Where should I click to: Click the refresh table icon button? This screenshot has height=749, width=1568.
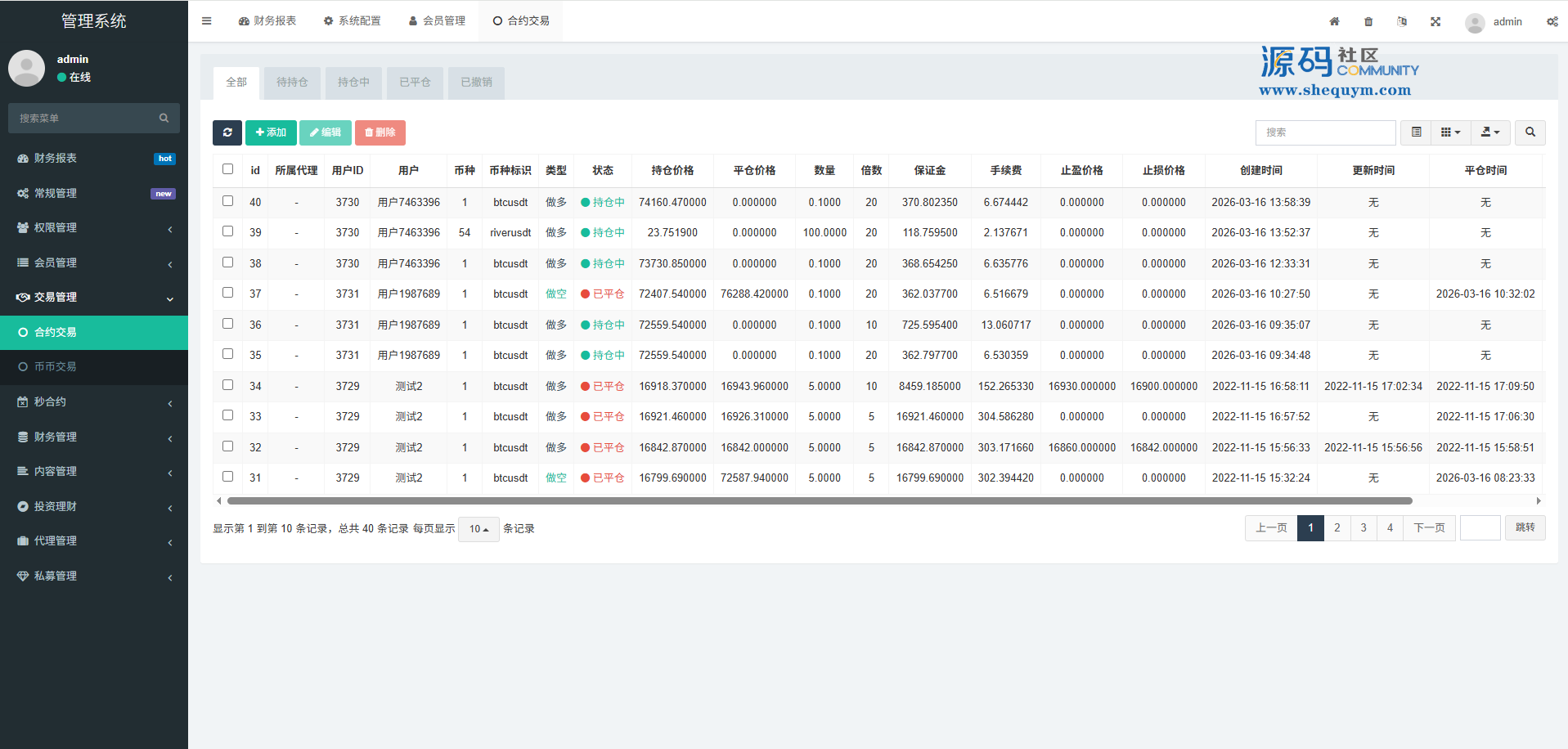tap(227, 132)
